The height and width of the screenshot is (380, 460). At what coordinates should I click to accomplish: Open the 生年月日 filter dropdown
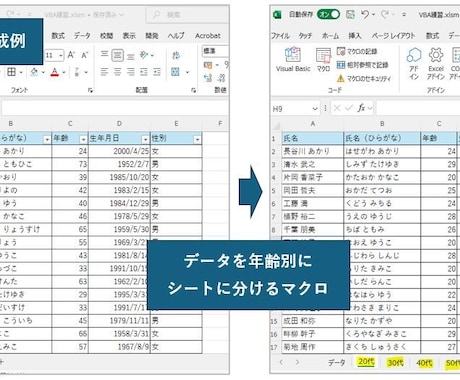145,139
